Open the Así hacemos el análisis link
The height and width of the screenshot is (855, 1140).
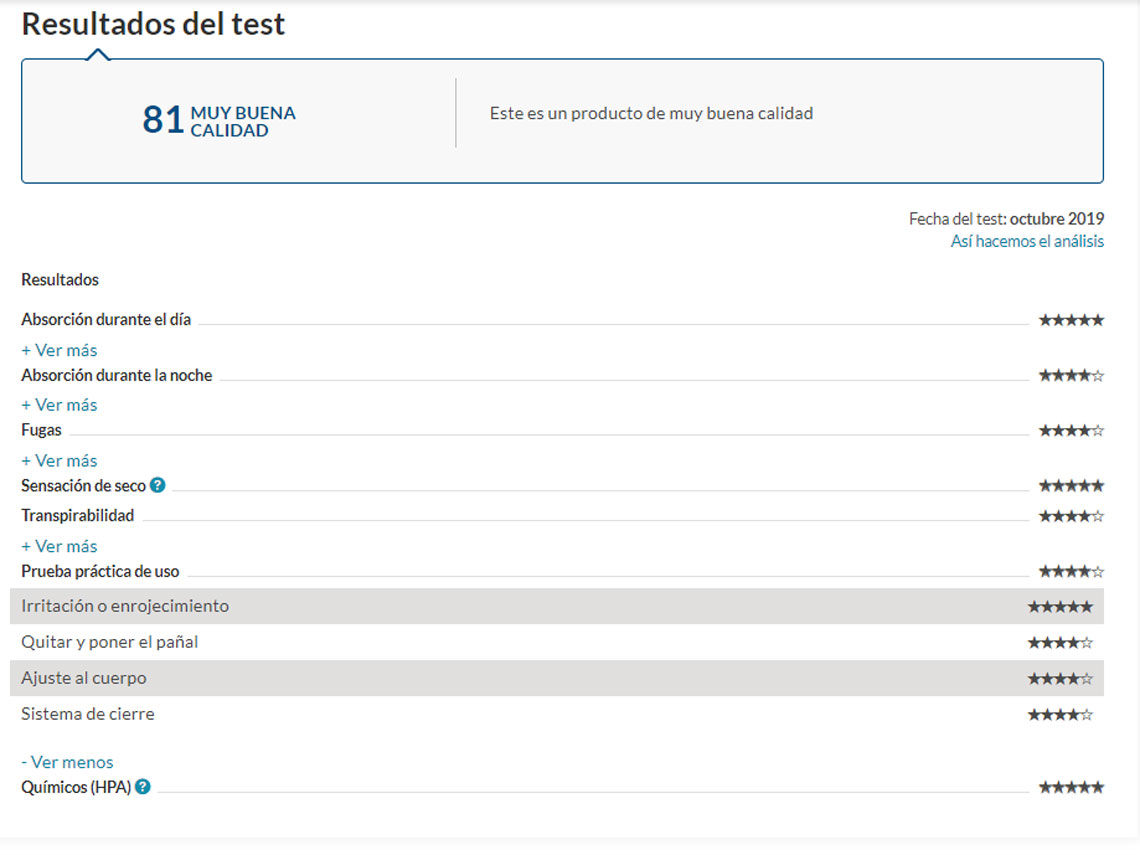point(1027,241)
